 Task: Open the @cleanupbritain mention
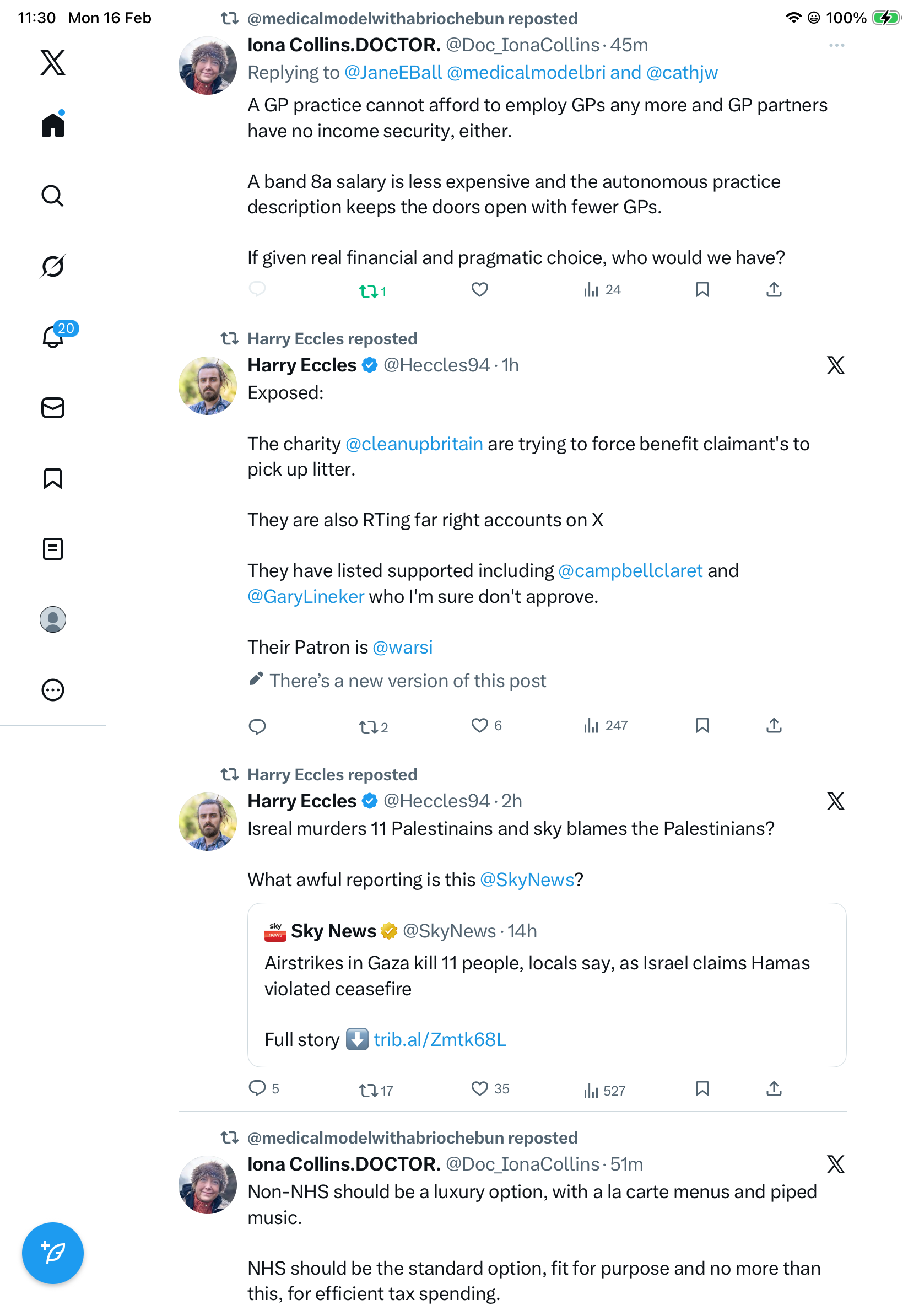click(x=414, y=444)
